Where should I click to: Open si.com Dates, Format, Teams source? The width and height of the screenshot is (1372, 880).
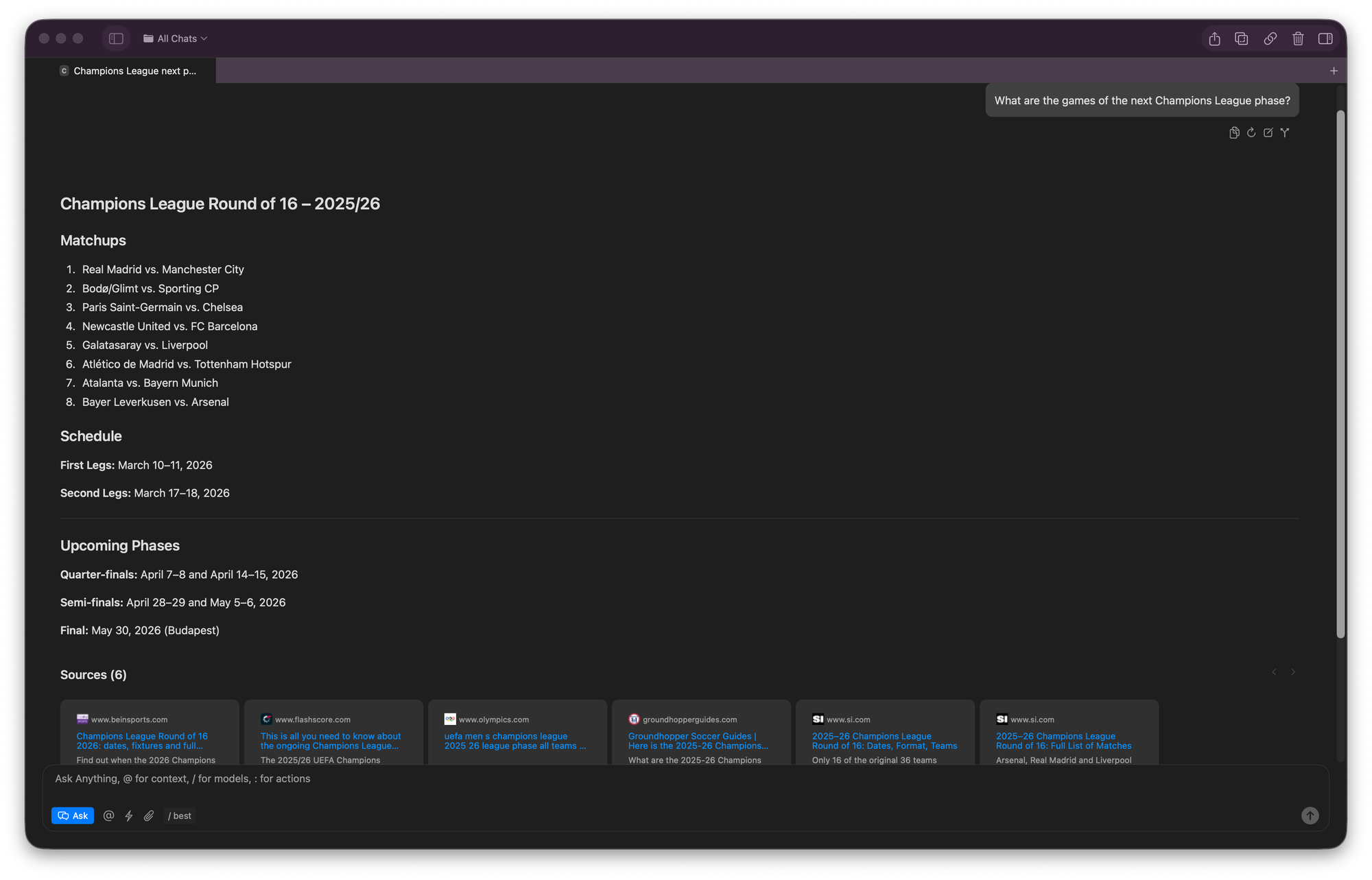pos(884,741)
